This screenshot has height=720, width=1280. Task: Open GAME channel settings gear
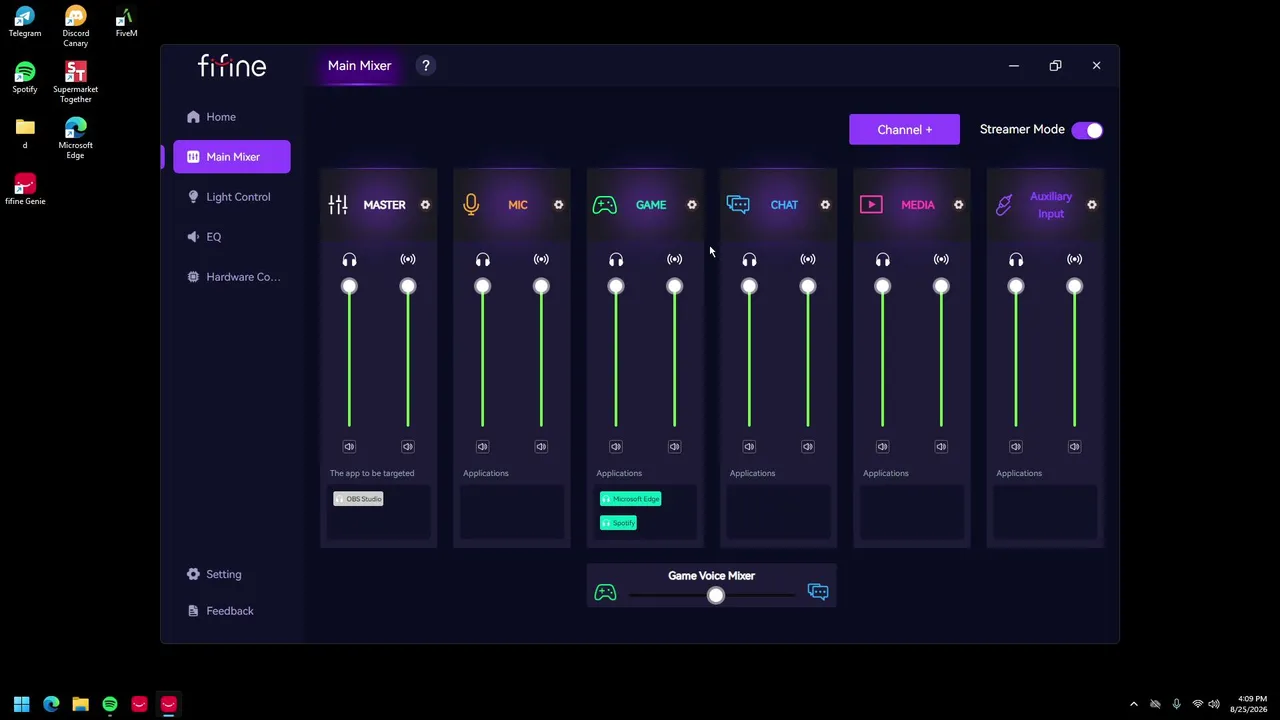point(692,205)
